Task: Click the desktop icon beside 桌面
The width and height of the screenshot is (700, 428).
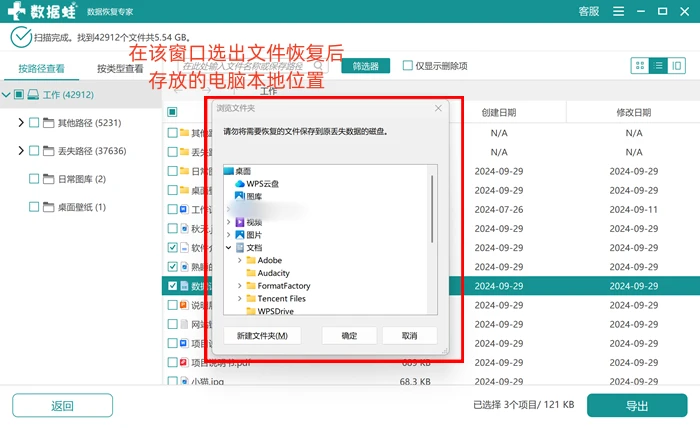Action: pos(229,171)
